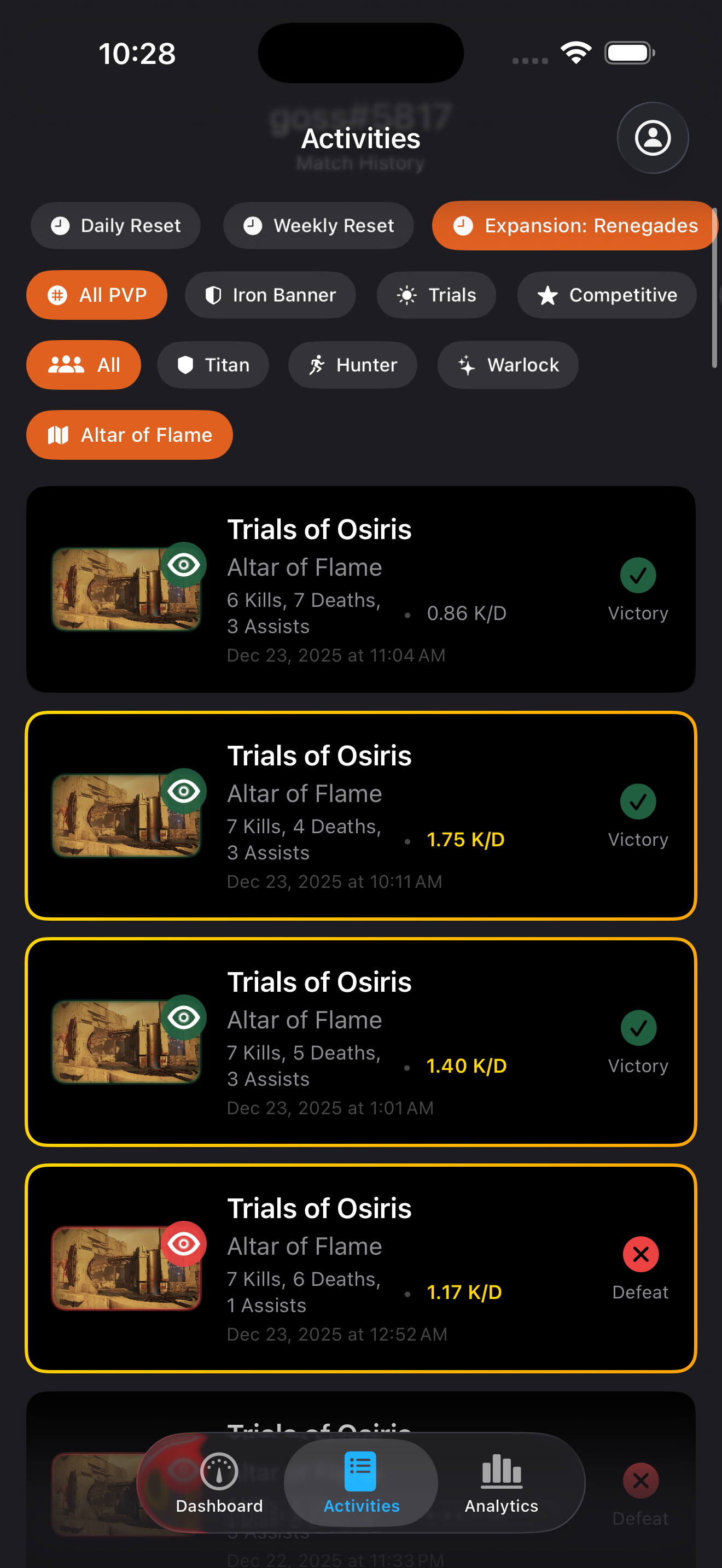Tap the red Defeat X icon at 12:52 AM
722x1568 pixels.
coord(641,1255)
